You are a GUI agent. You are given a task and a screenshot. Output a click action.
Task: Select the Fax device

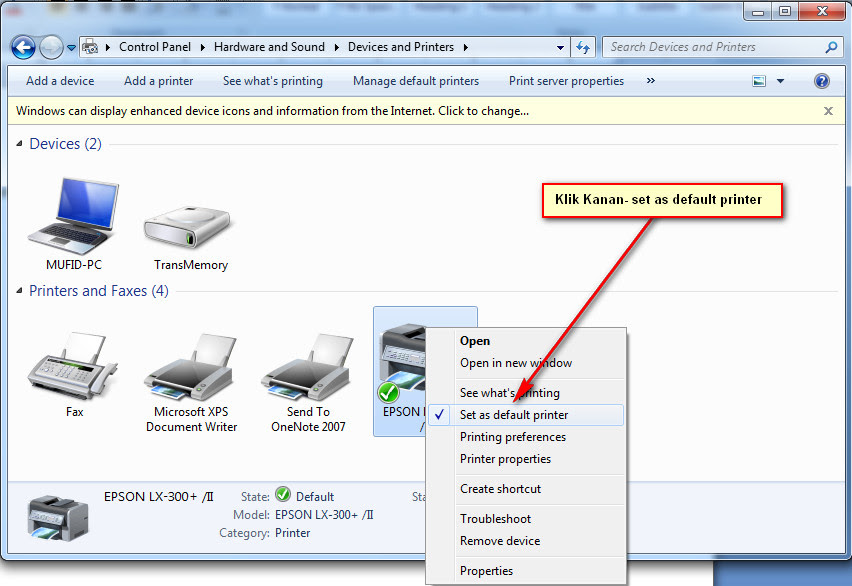(73, 374)
